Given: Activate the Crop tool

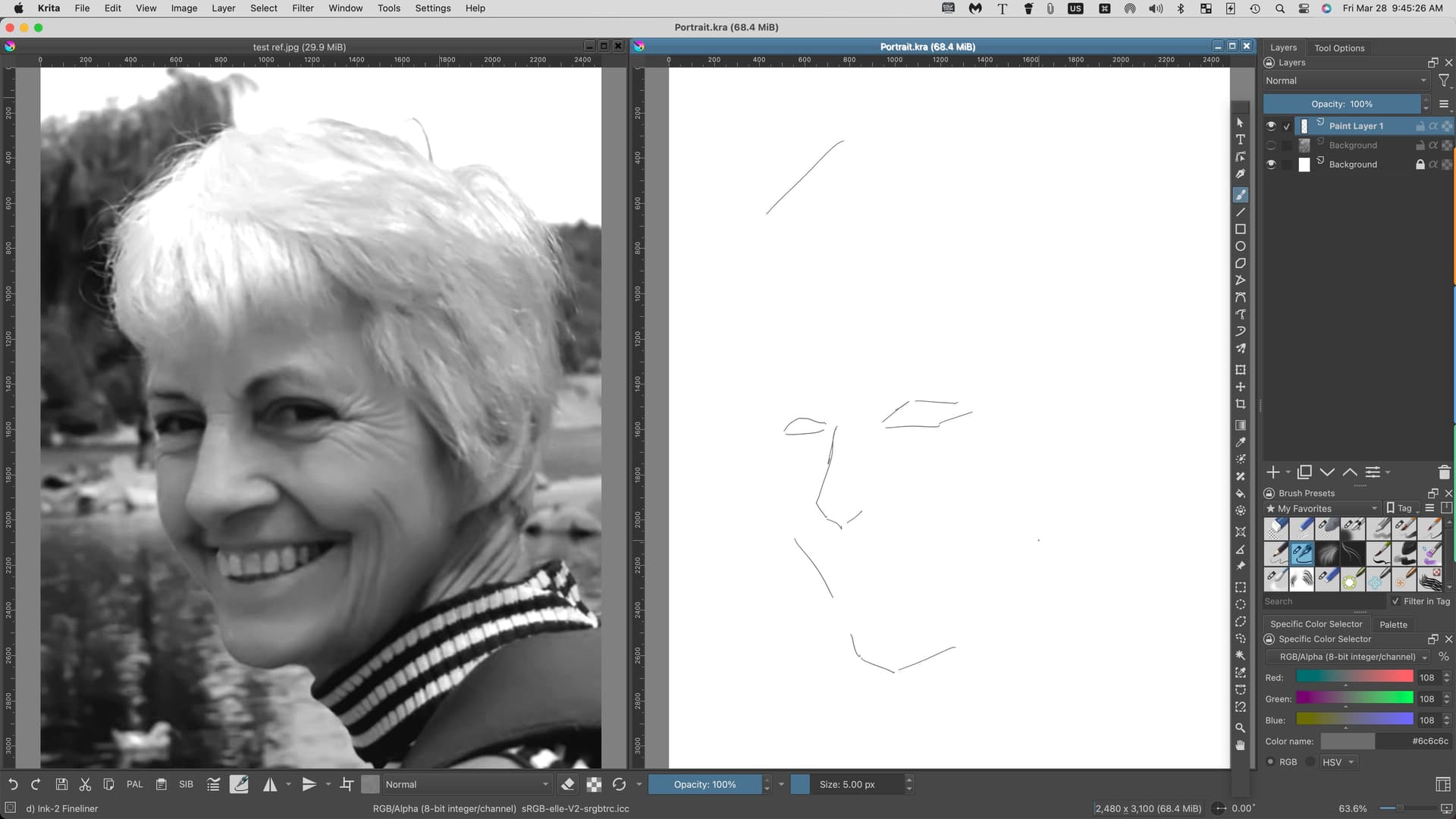Looking at the screenshot, I should 1240,404.
